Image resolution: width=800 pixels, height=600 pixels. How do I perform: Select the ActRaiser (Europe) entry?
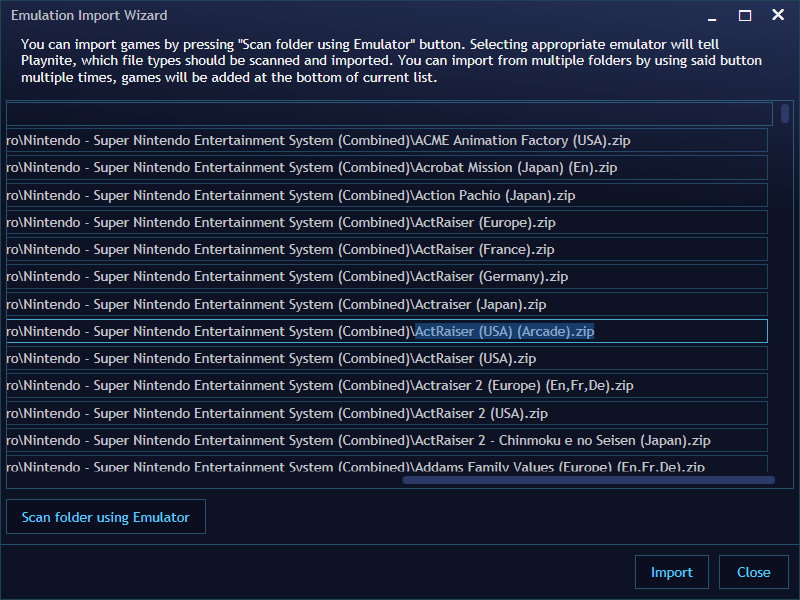(x=390, y=222)
